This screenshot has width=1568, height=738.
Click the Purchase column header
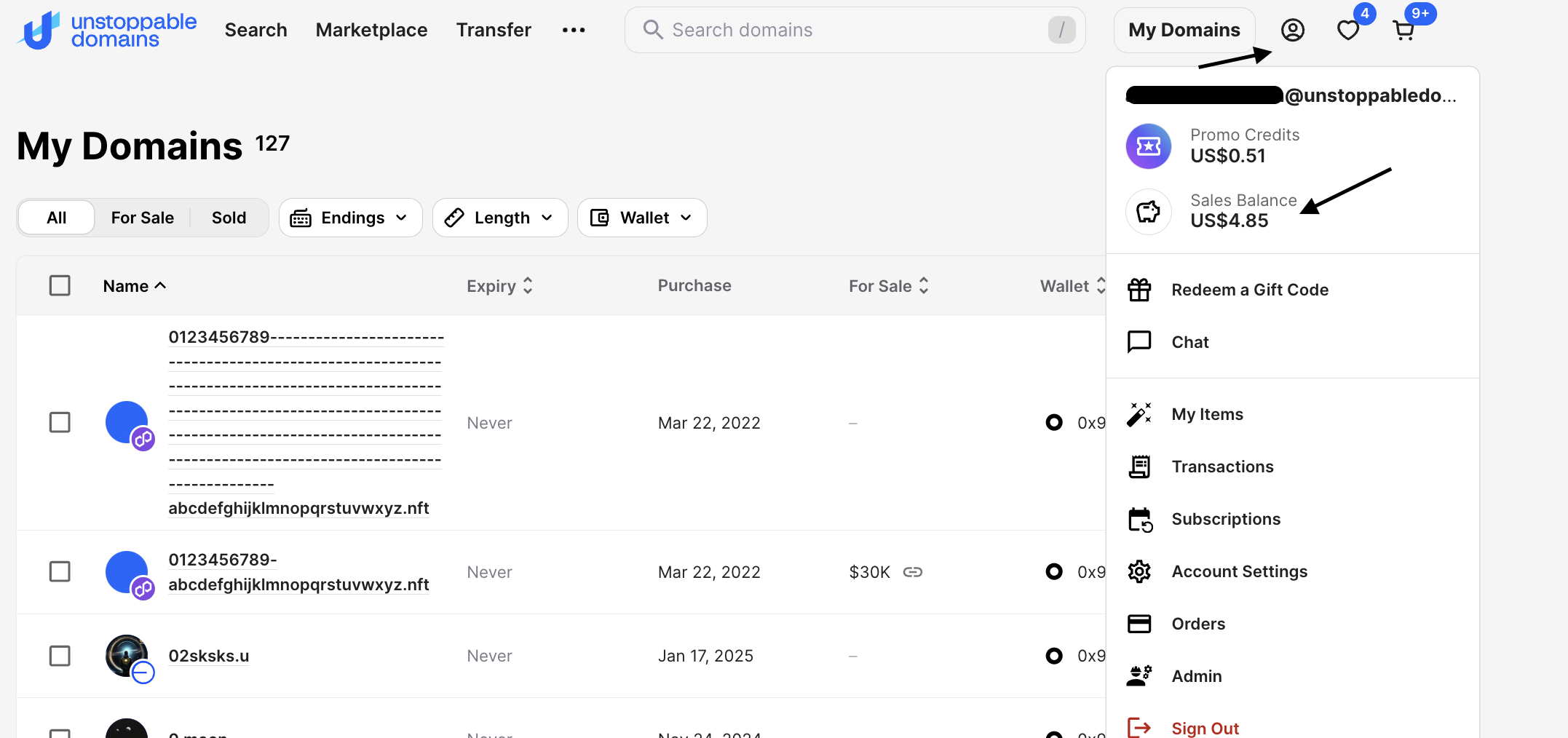click(x=694, y=285)
